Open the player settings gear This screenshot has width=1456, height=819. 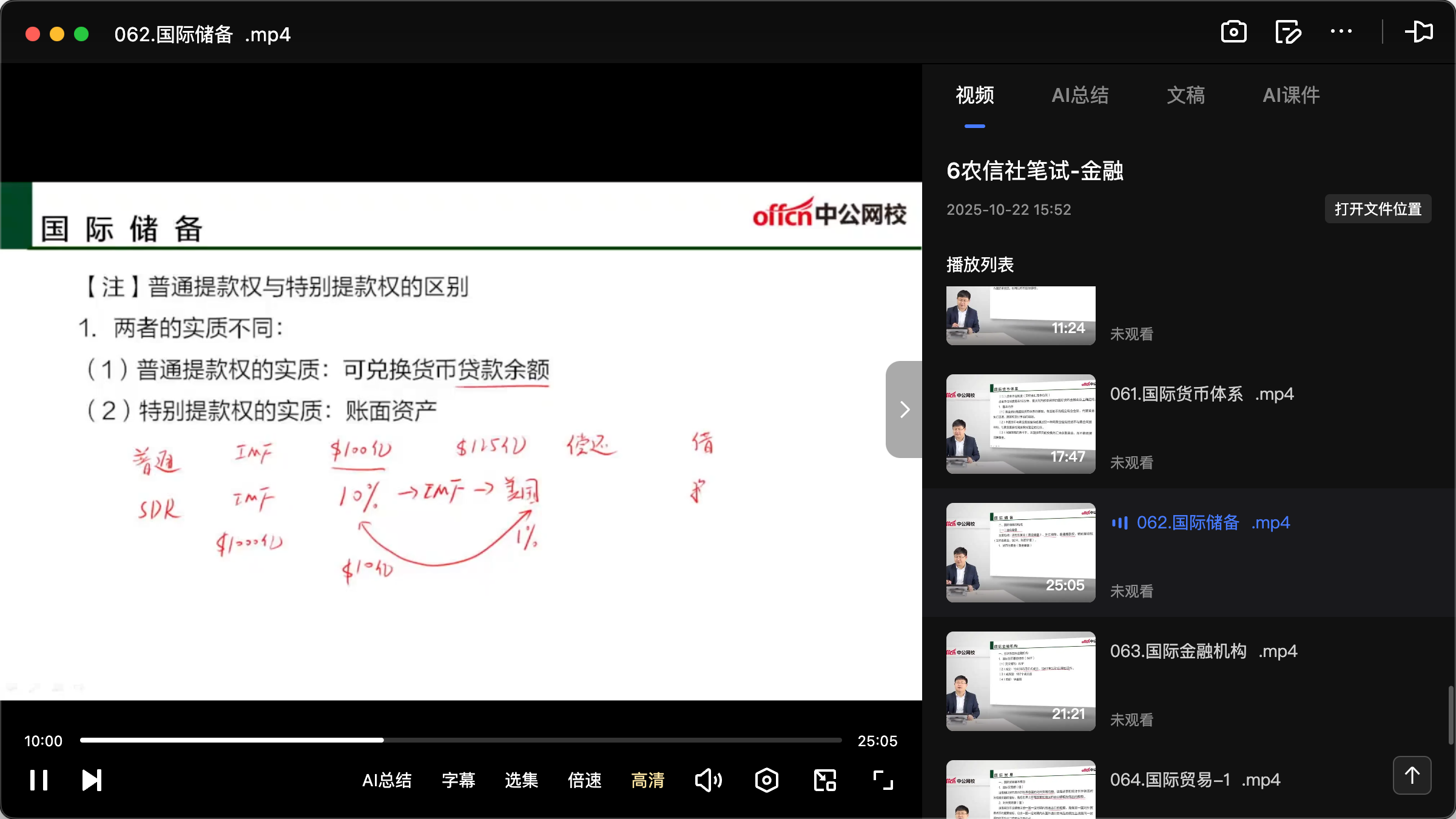(766, 780)
